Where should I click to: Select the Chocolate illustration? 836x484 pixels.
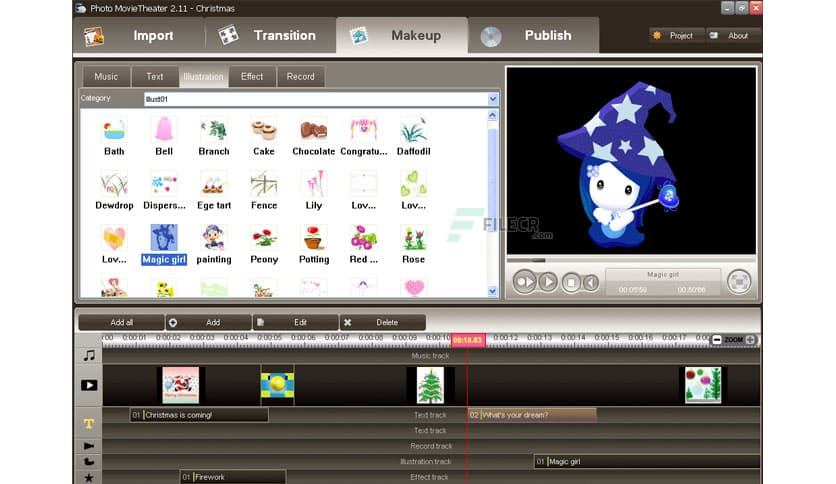(314, 131)
